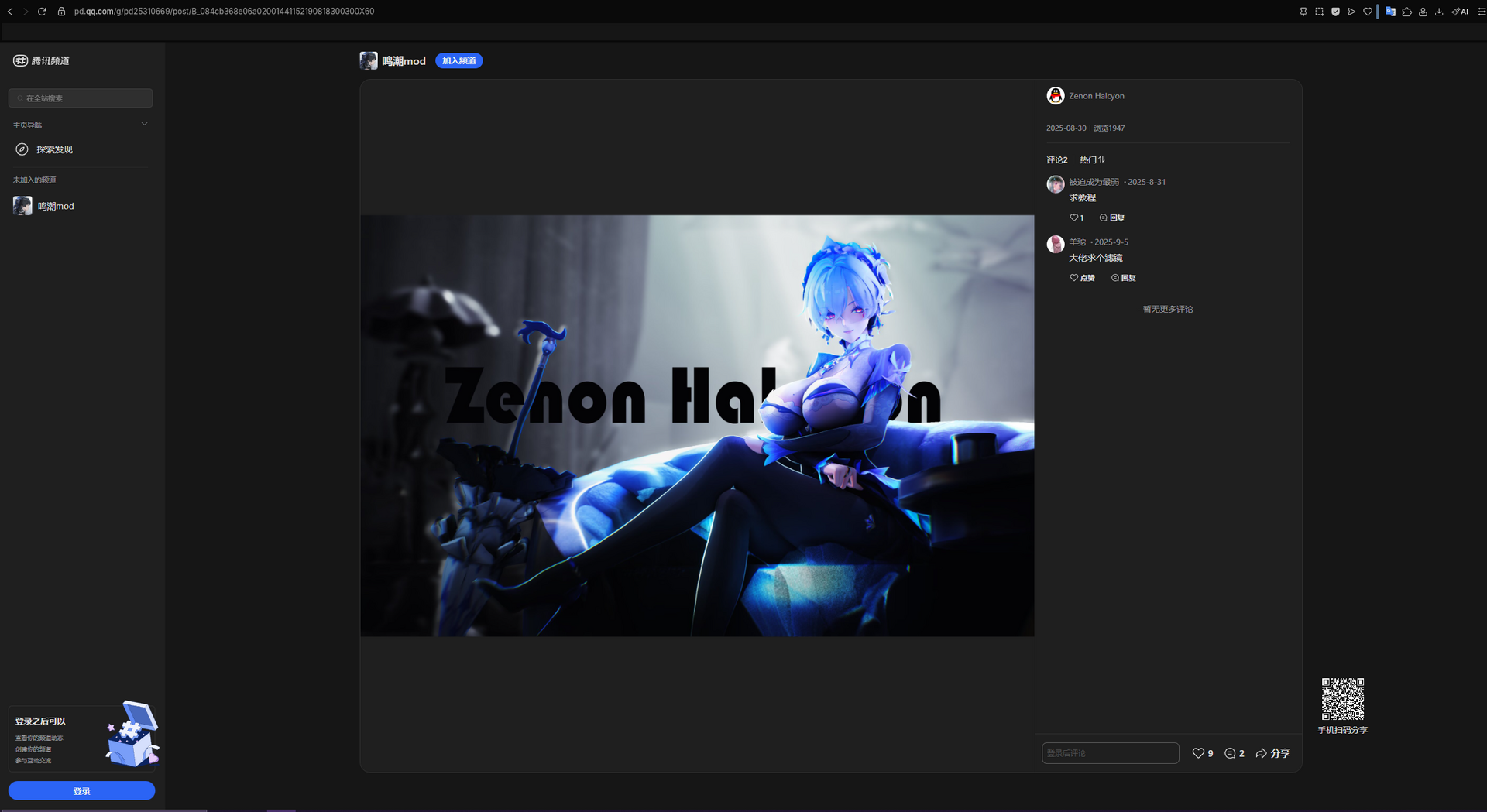The image size is (1487, 812).
Task: Go back with the browser back arrow
Action: (10, 12)
